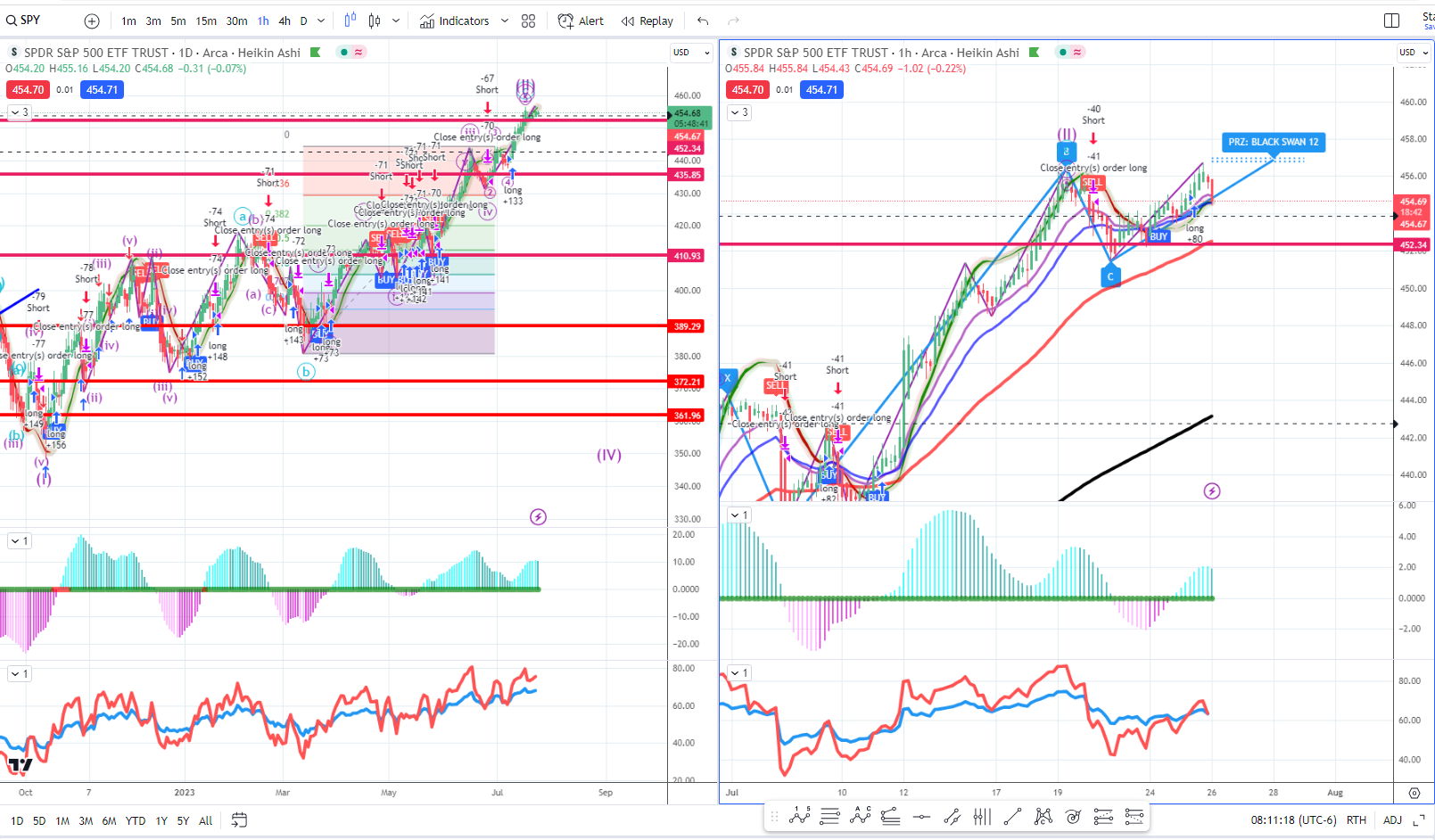Viewport: 1435px width, 840px height.
Task: Open USD currency dropdown on left chart
Action: coord(691,53)
